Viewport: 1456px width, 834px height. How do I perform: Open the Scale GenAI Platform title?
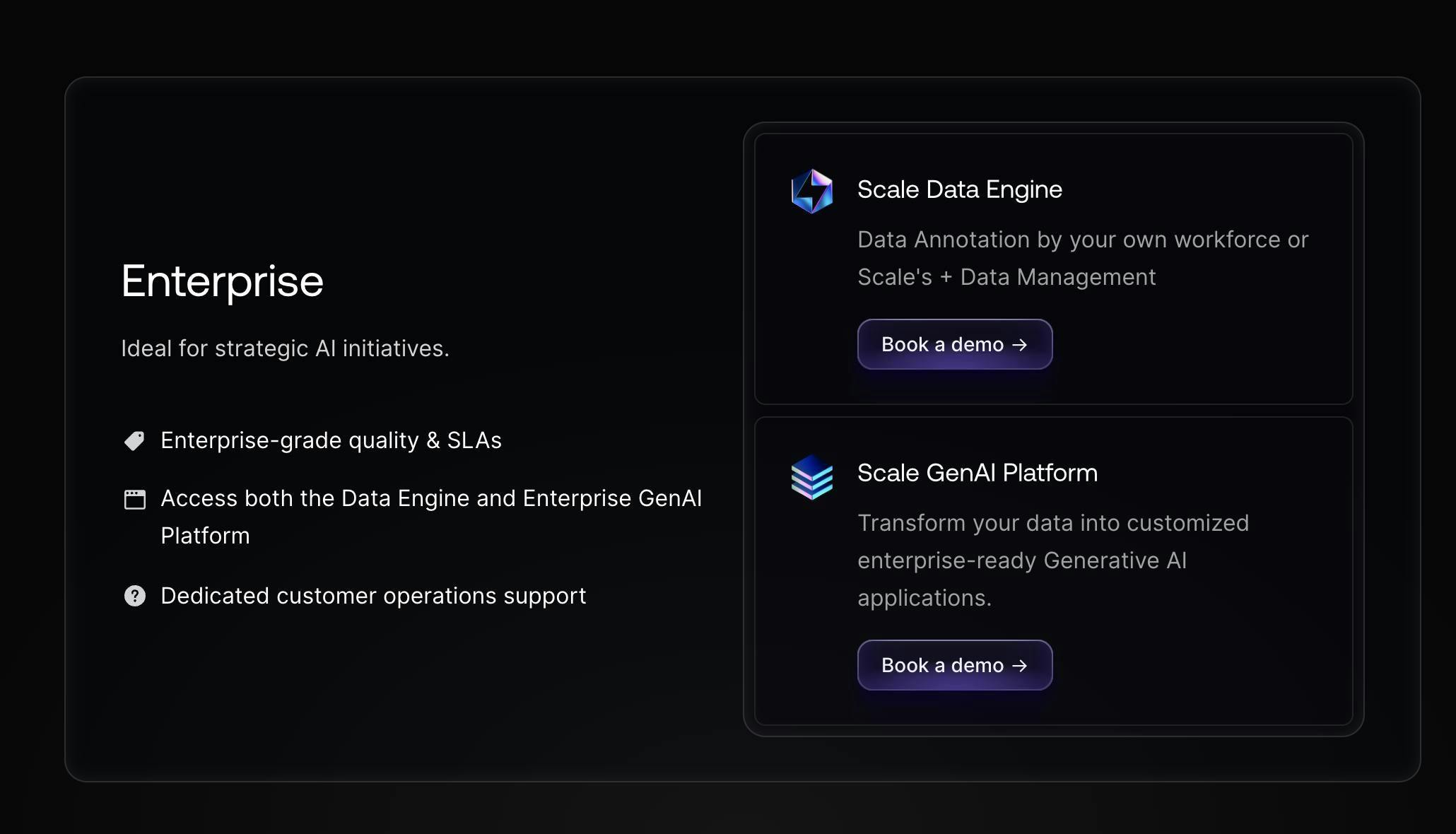click(977, 473)
